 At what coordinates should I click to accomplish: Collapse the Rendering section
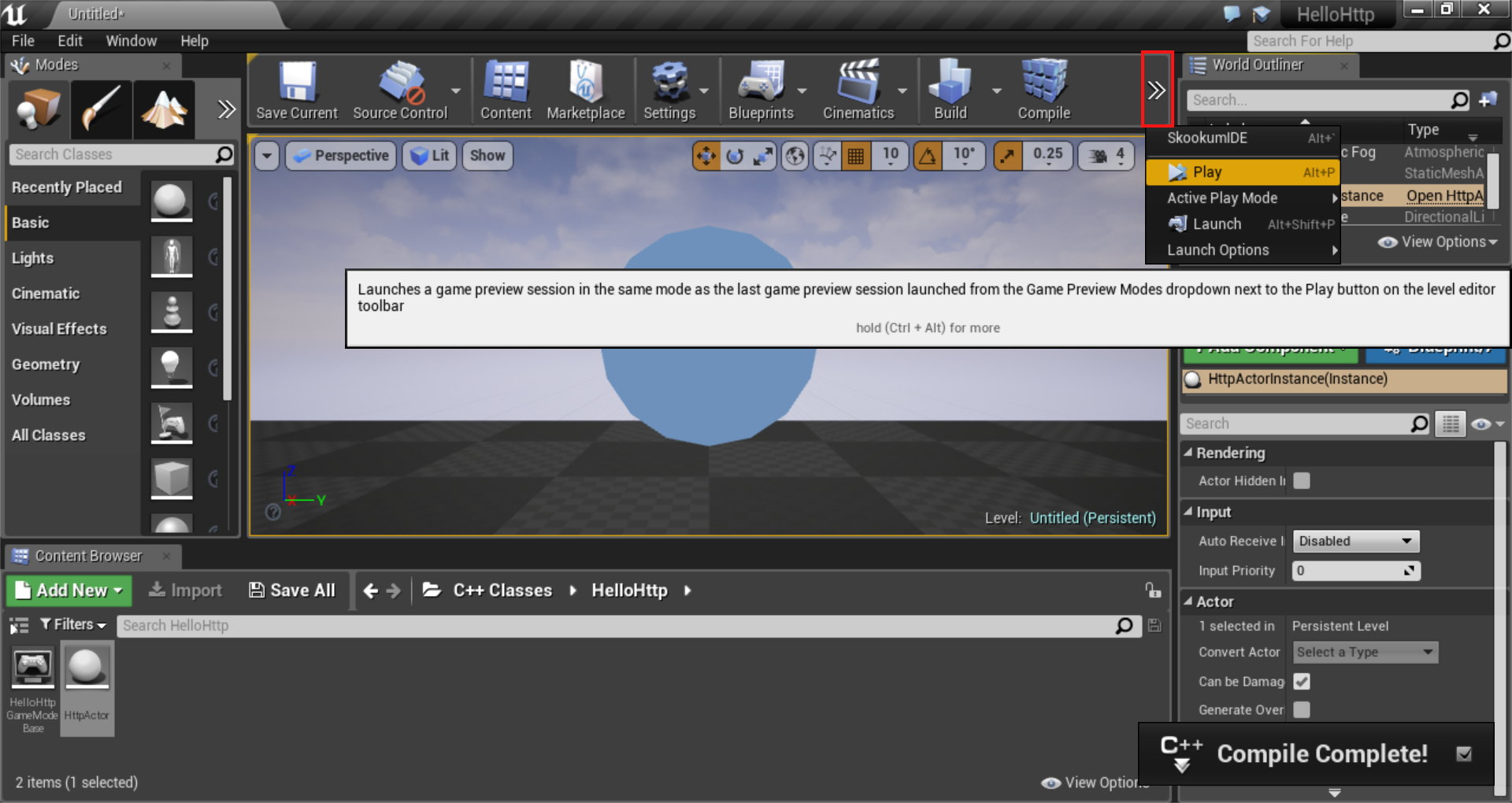(1188, 453)
